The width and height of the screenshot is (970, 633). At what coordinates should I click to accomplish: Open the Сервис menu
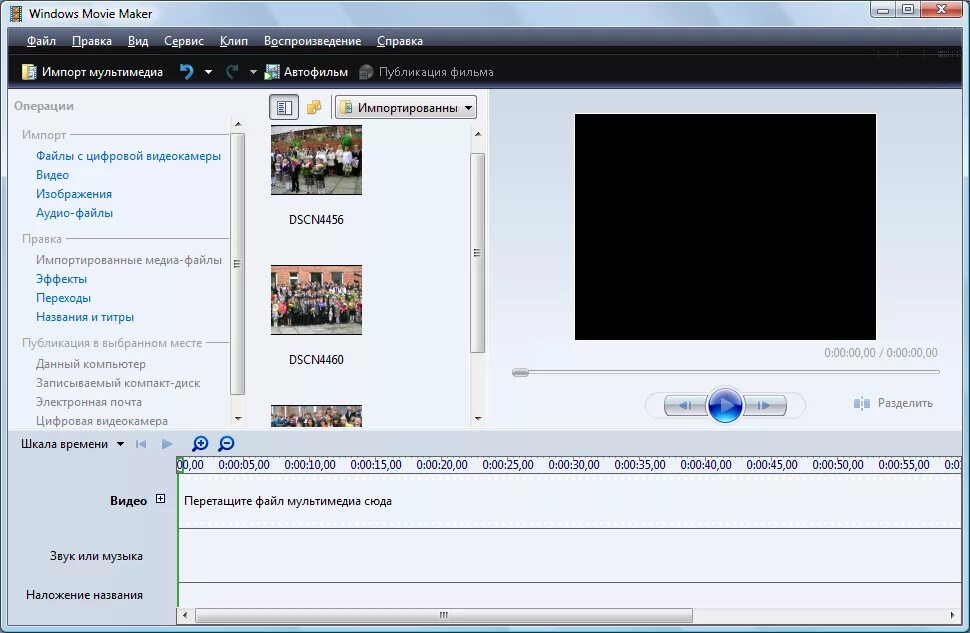pyautogui.click(x=184, y=41)
